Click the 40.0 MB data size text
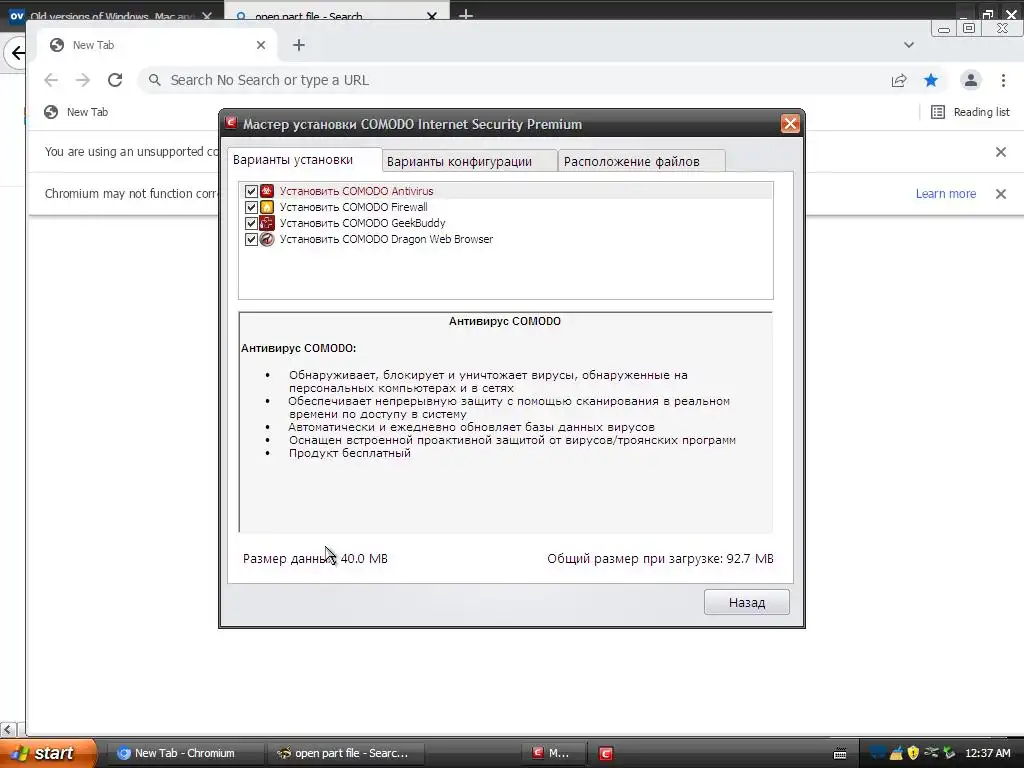The height and width of the screenshot is (768, 1024). click(364, 558)
